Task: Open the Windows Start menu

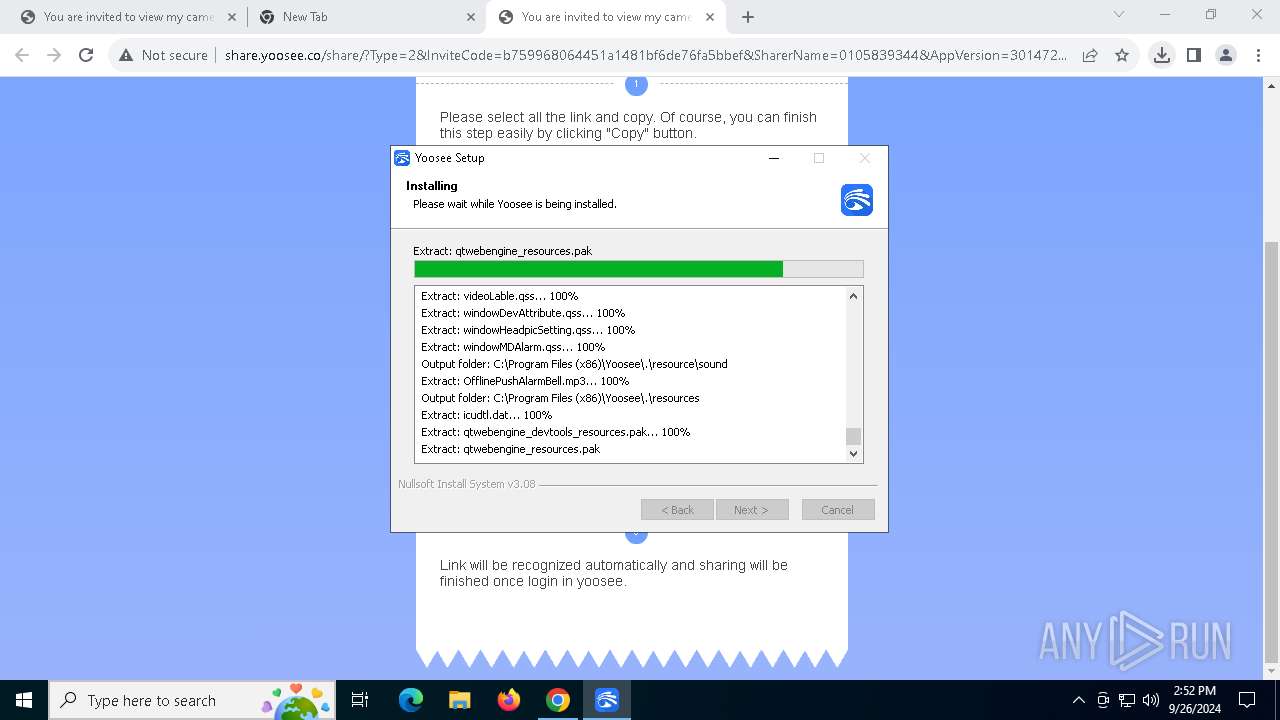Action: click(x=23, y=700)
